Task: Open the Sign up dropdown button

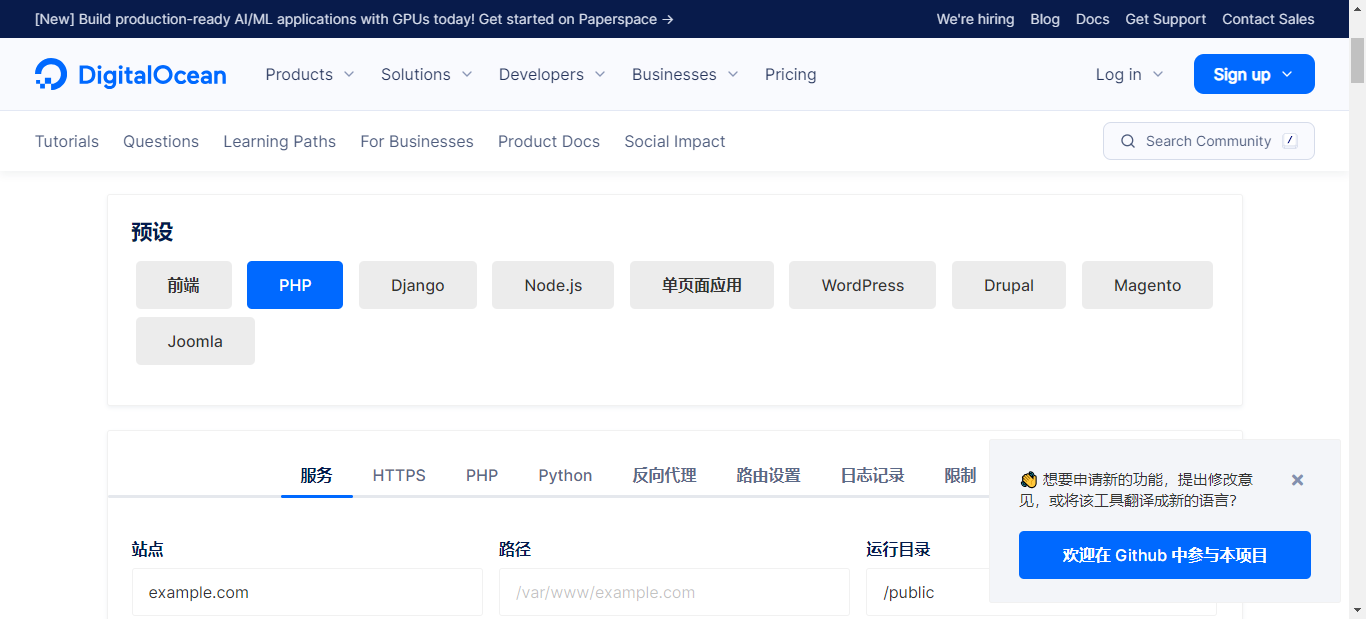Action: click(x=1254, y=74)
